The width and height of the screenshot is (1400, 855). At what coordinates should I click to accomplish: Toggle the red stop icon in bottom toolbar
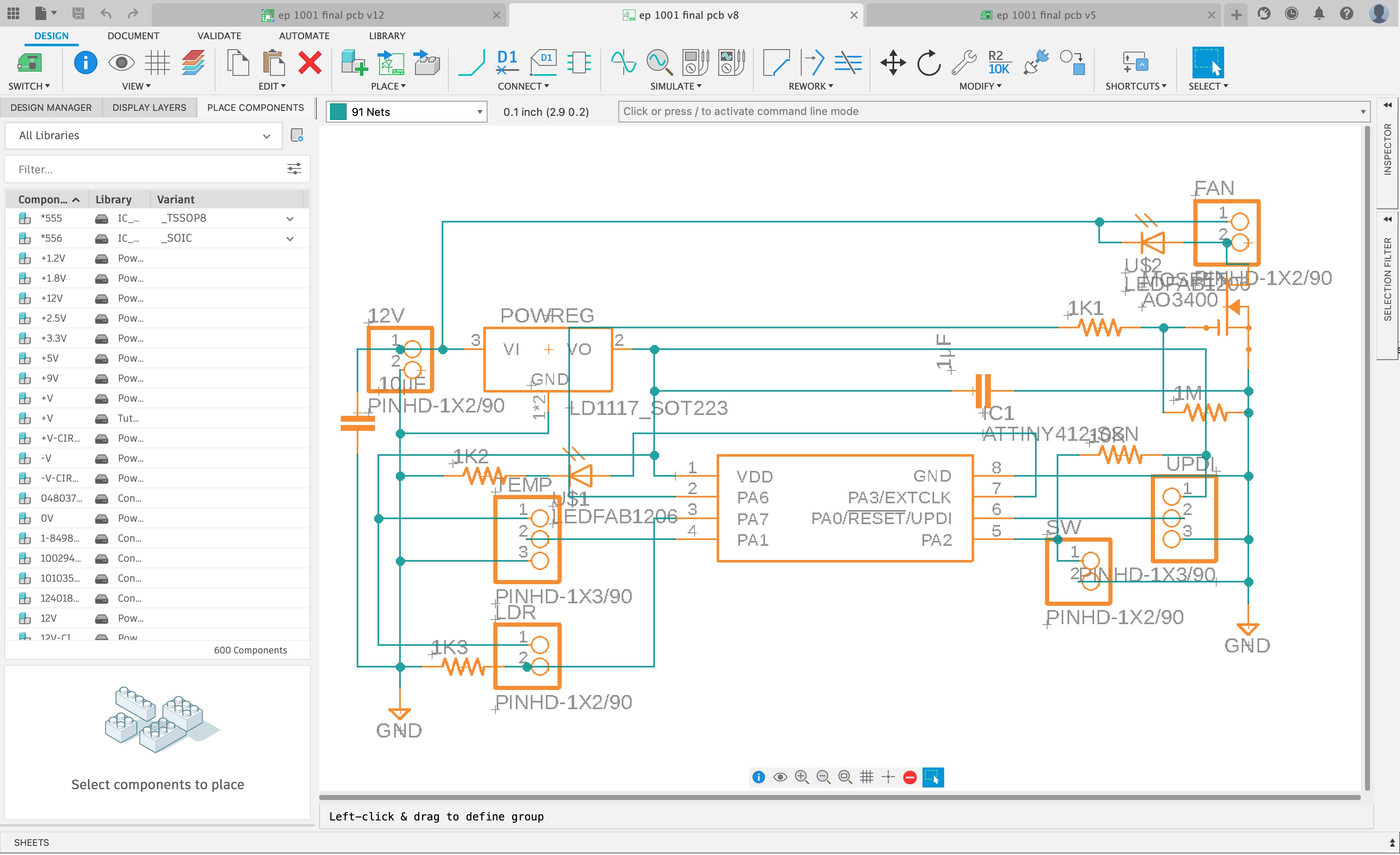pyautogui.click(x=910, y=777)
